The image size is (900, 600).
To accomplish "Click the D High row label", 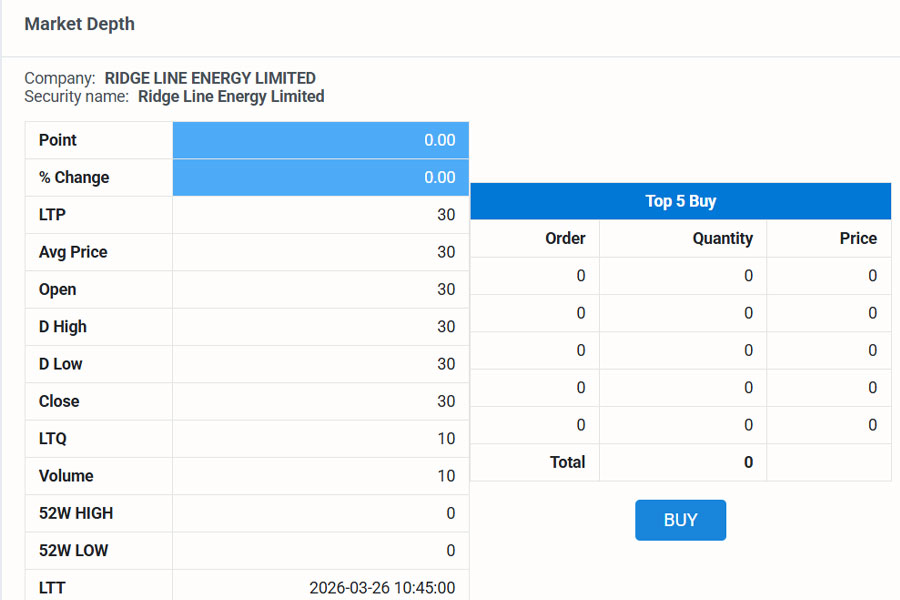I will pyautogui.click(x=63, y=327).
